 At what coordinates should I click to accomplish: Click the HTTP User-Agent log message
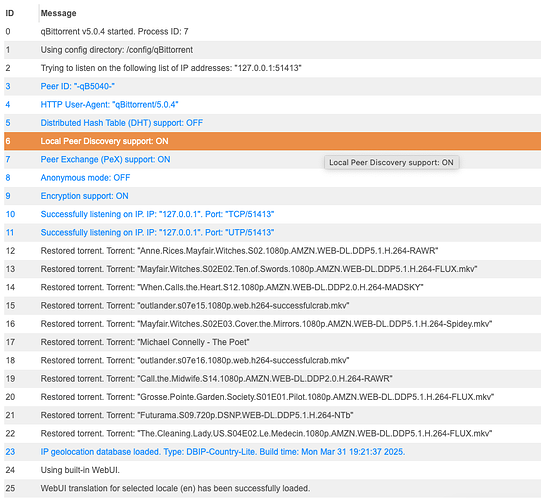point(109,105)
